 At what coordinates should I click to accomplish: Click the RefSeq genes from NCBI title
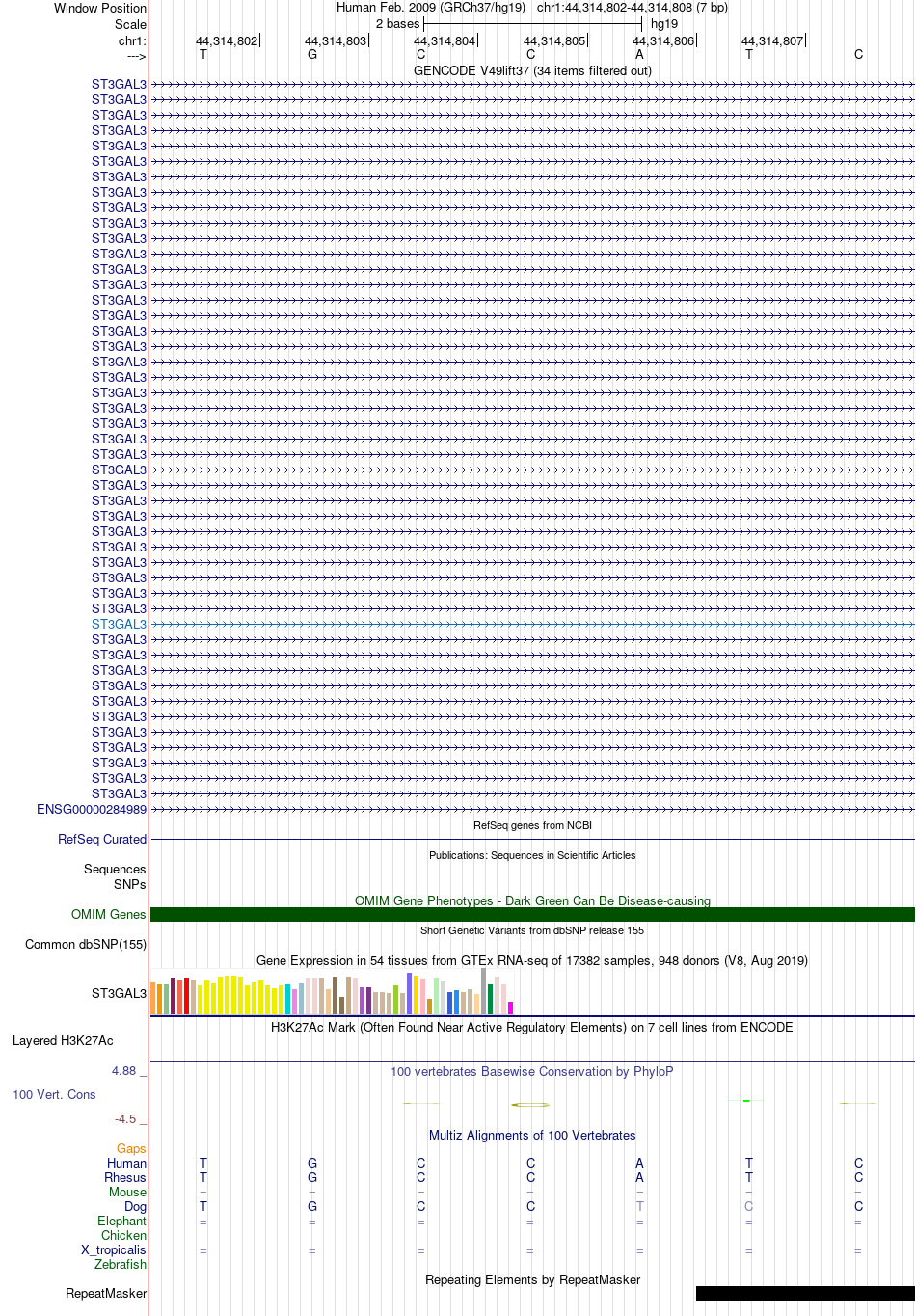532,825
